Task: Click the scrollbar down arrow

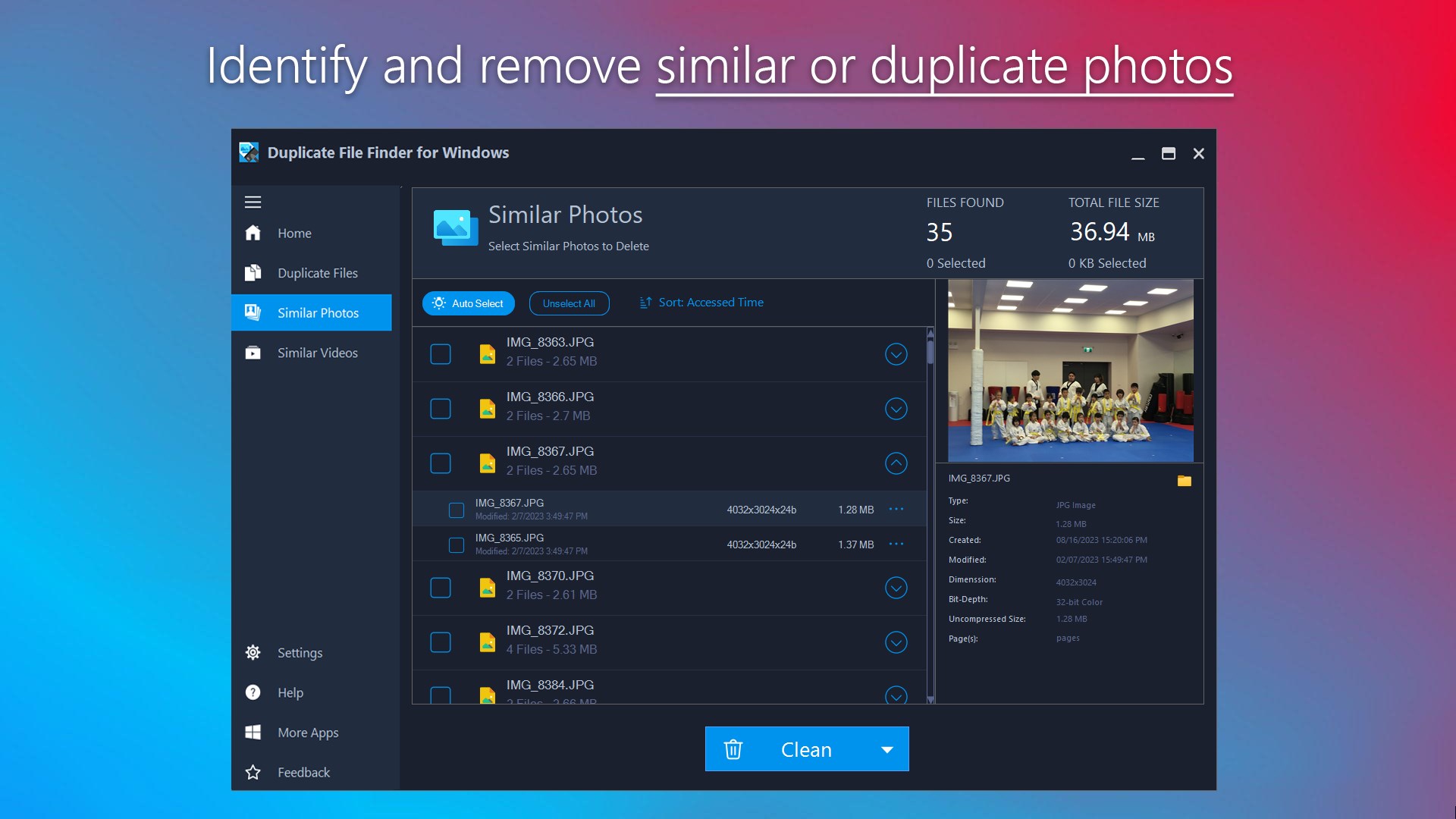Action: click(930, 700)
